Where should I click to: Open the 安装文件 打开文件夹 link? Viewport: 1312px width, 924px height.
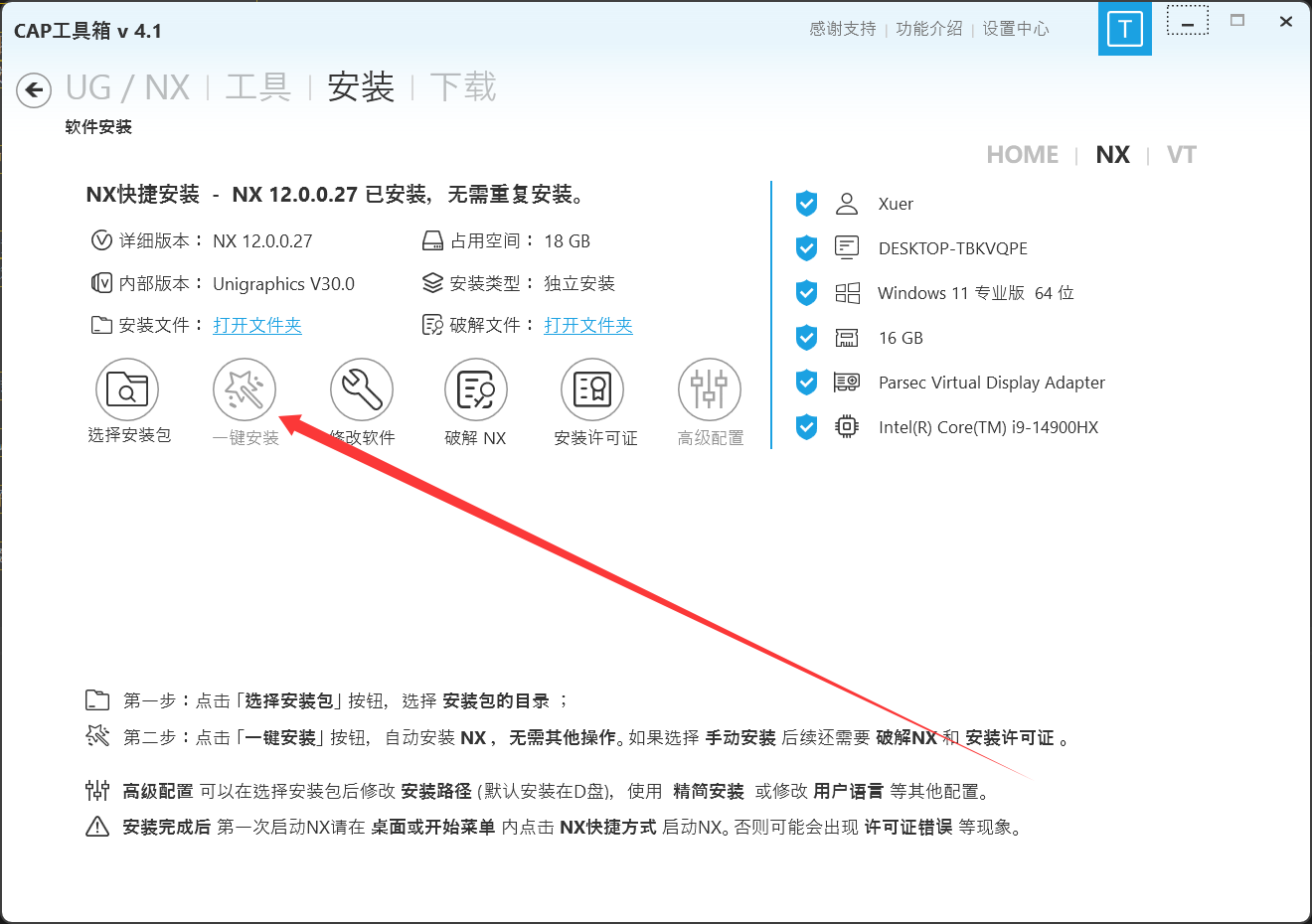click(257, 326)
